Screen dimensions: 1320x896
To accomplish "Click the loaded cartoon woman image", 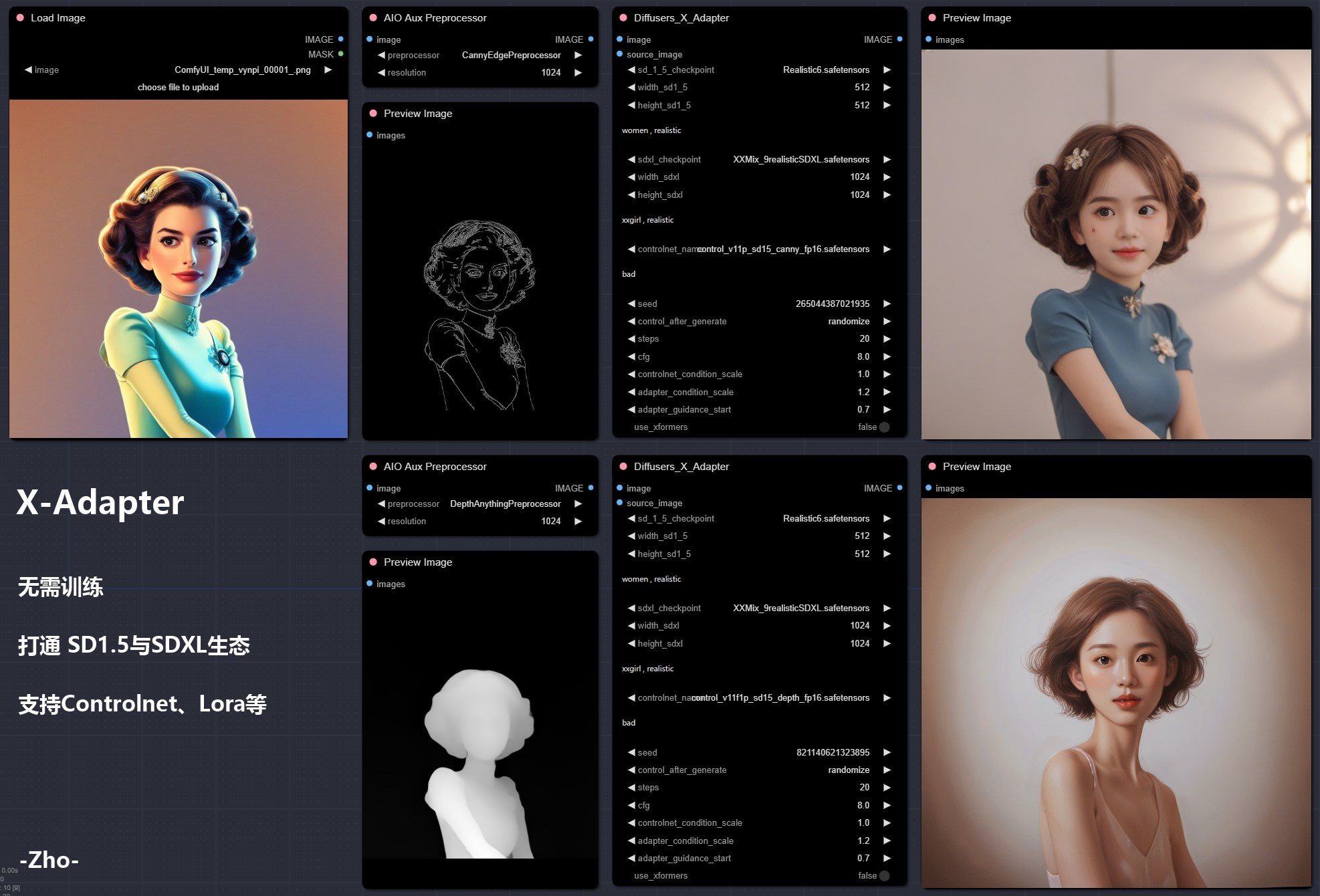I will (x=179, y=269).
